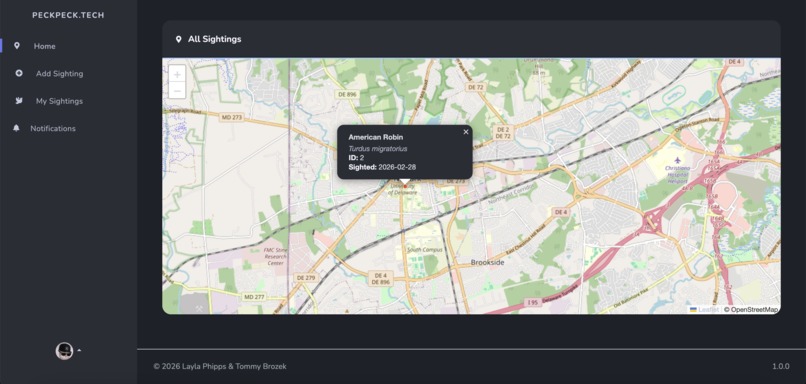Click the MD 273 road shield
Viewport: 806px width, 384px height.
click(x=232, y=118)
